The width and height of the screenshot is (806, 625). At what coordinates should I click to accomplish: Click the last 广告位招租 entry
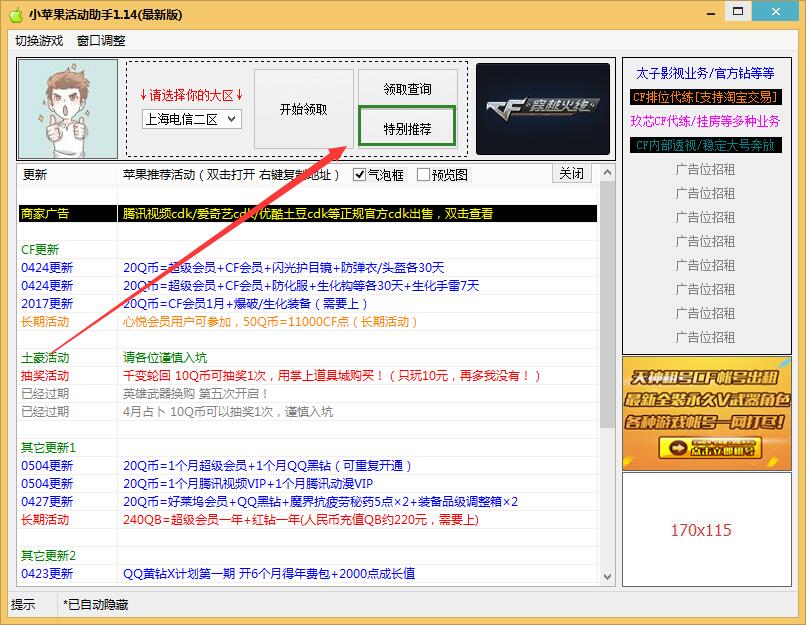(705, 338)
